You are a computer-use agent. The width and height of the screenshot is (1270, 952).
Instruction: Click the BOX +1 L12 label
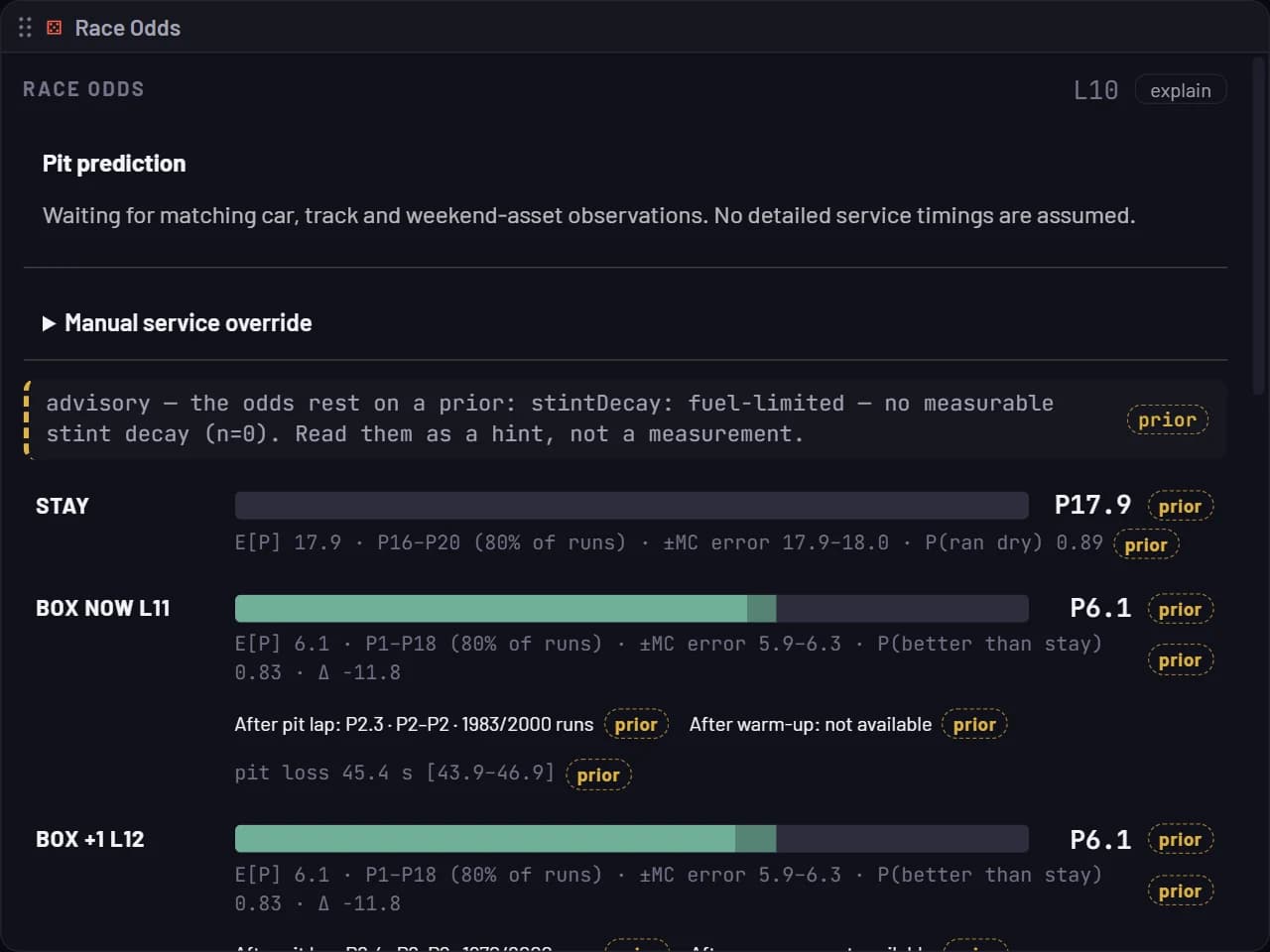(90, 839)
